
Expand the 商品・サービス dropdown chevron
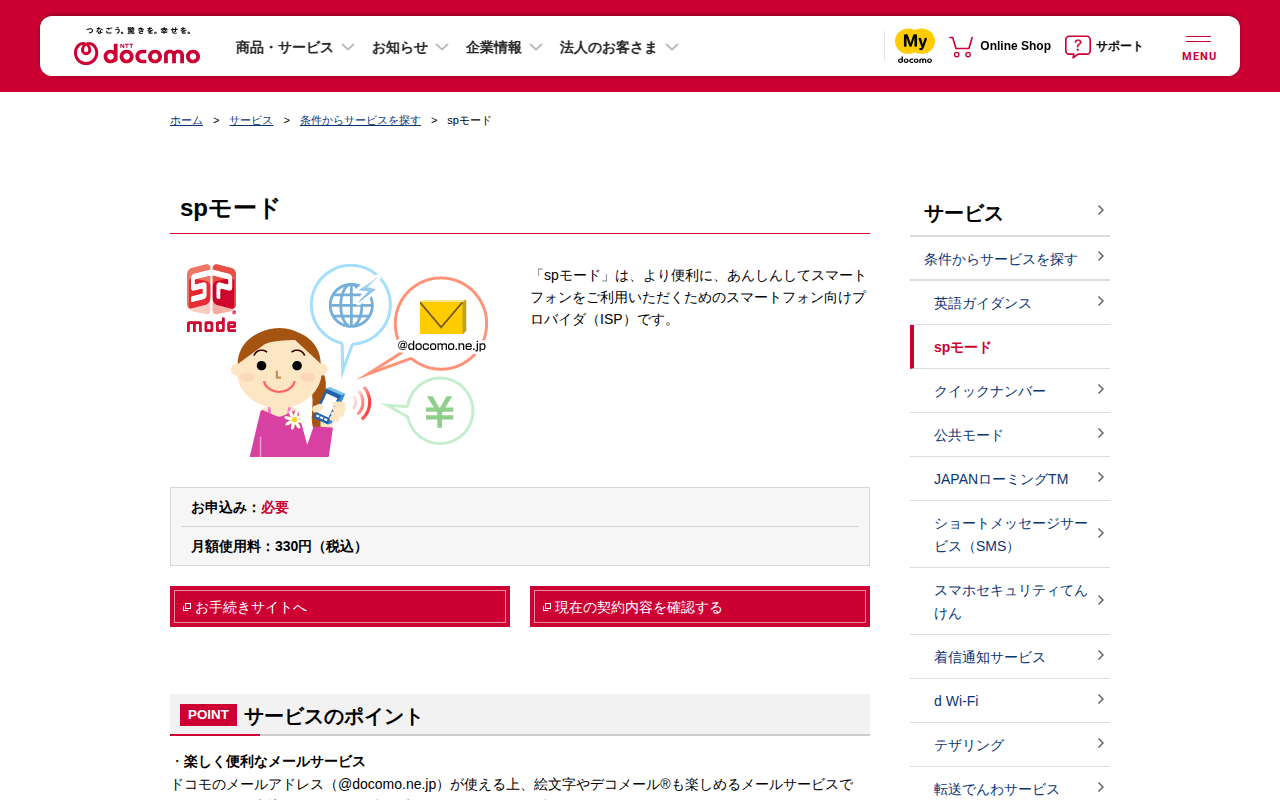pyautogui.click(x=348, y=47)
